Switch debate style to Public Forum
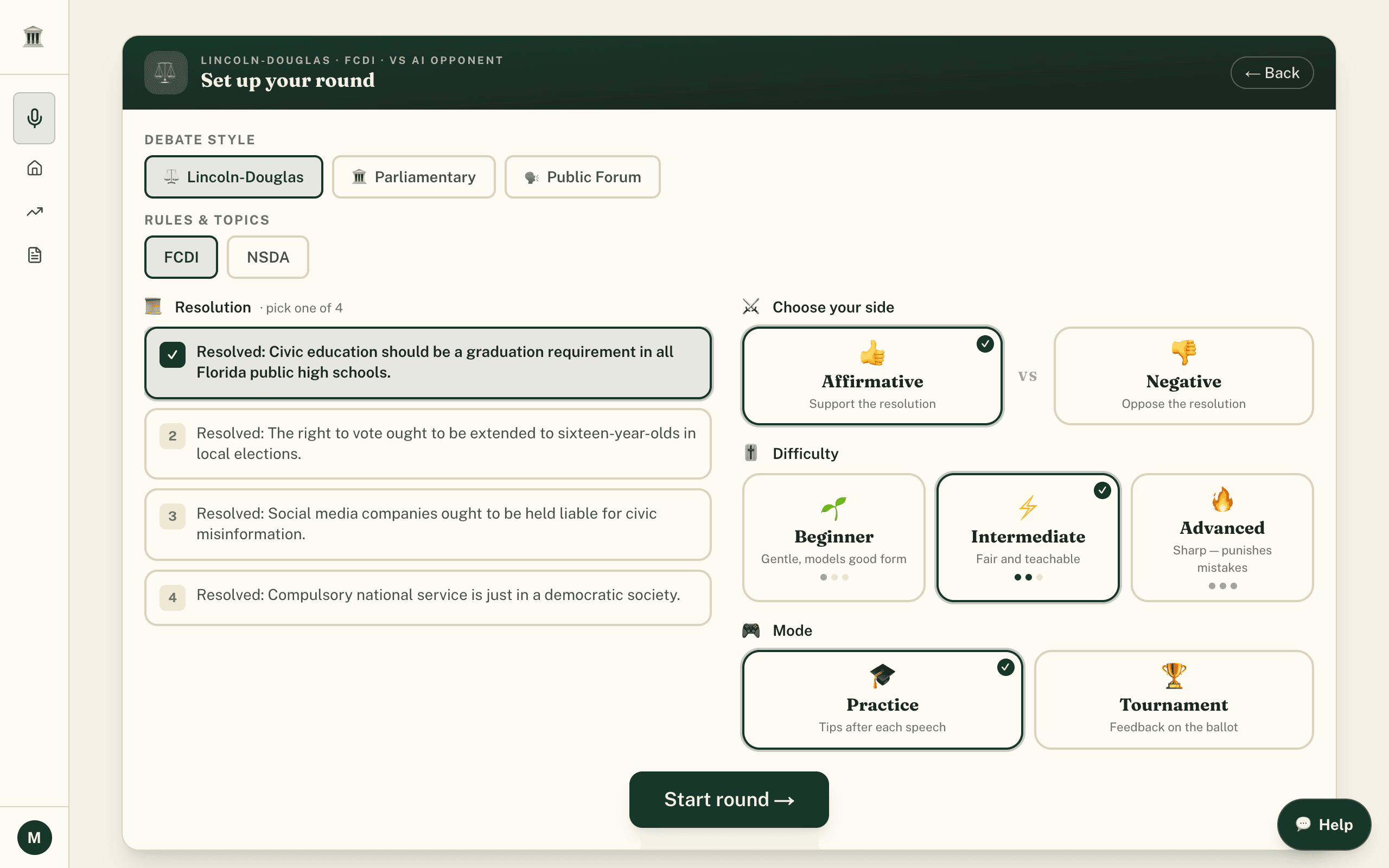Viewport: 1389px width, 868px height. [x=582, y=177]
